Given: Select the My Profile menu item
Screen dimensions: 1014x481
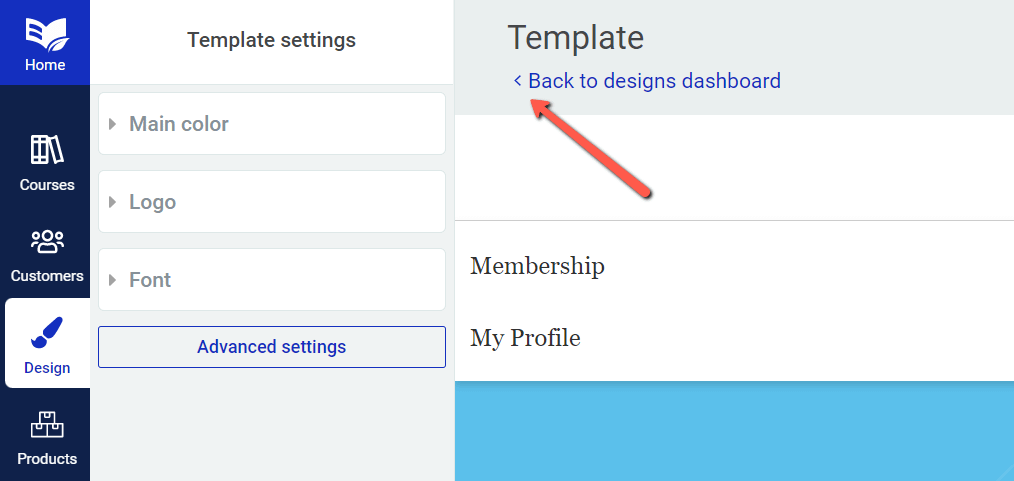Looking at the screenshot, I should click(x=525, y=338).
